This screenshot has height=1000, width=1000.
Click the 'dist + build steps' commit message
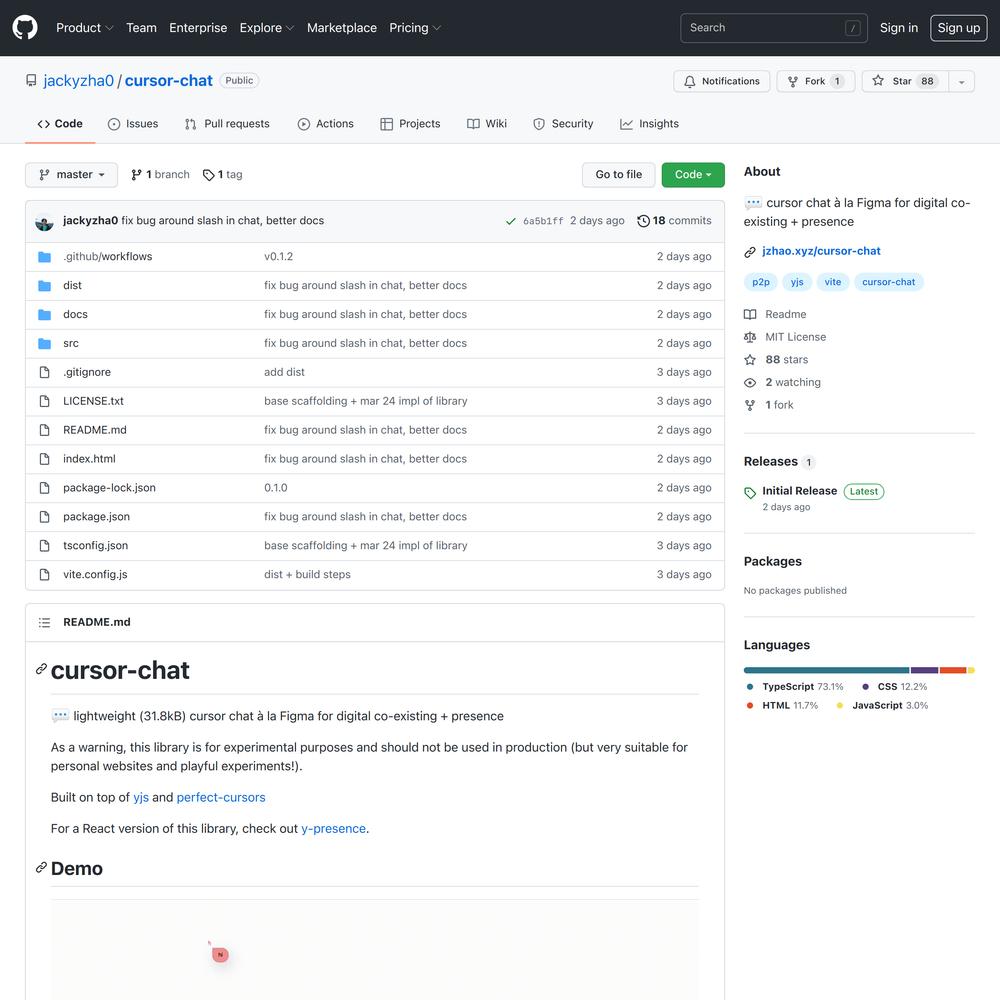(x=307, y=575)
